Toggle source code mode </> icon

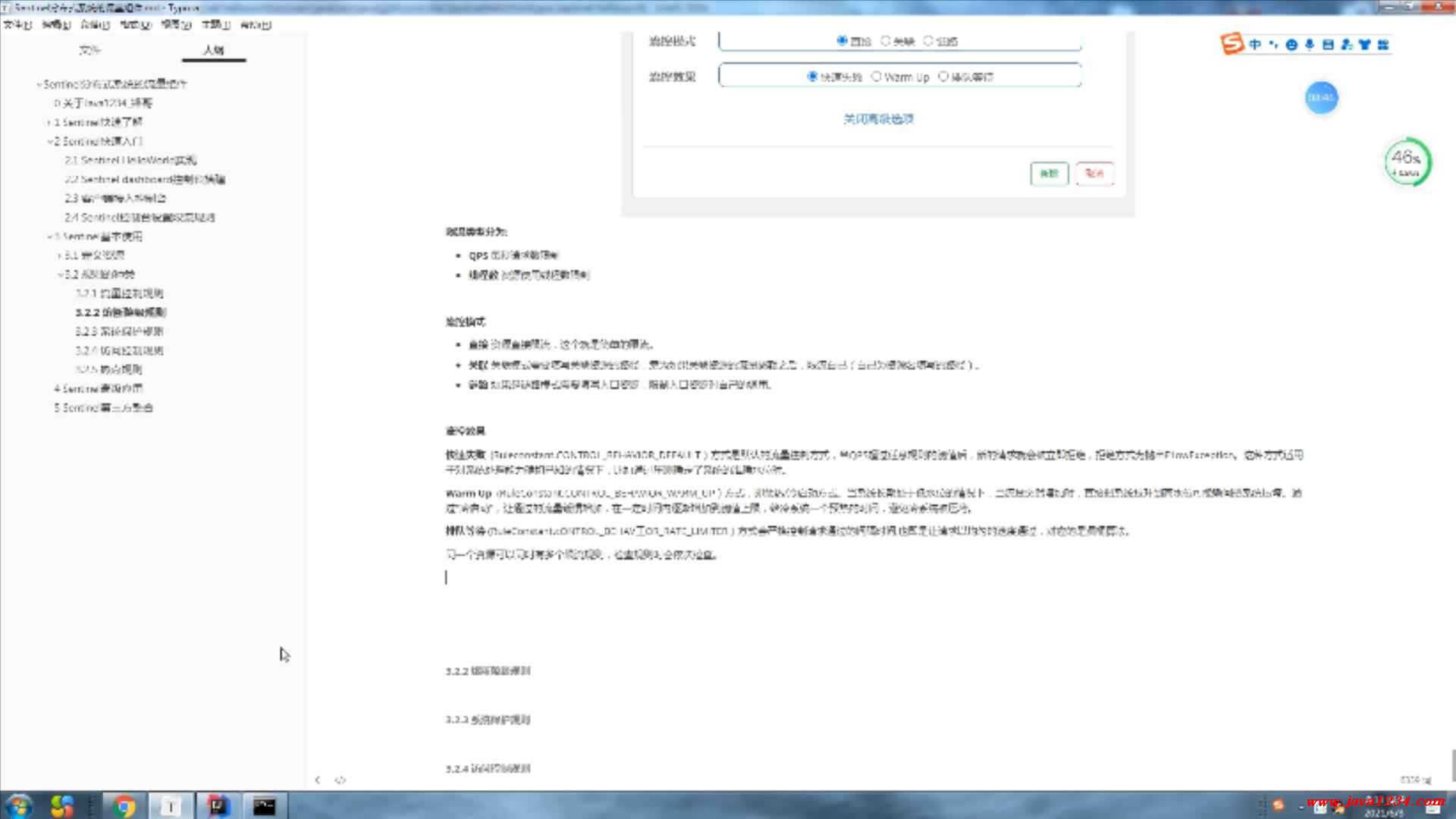(x=340, y=780)
